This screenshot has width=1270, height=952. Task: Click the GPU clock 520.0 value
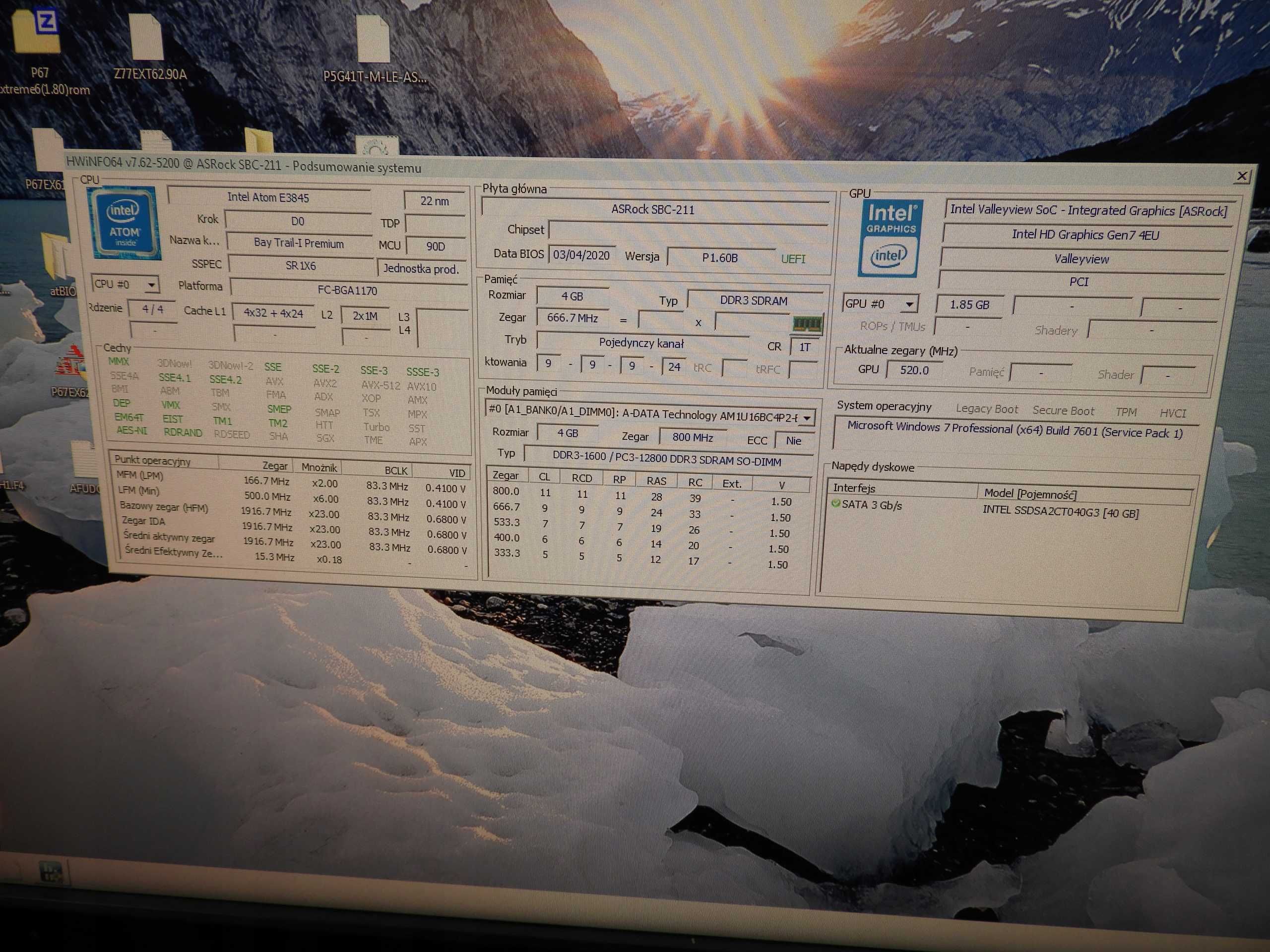914,370
